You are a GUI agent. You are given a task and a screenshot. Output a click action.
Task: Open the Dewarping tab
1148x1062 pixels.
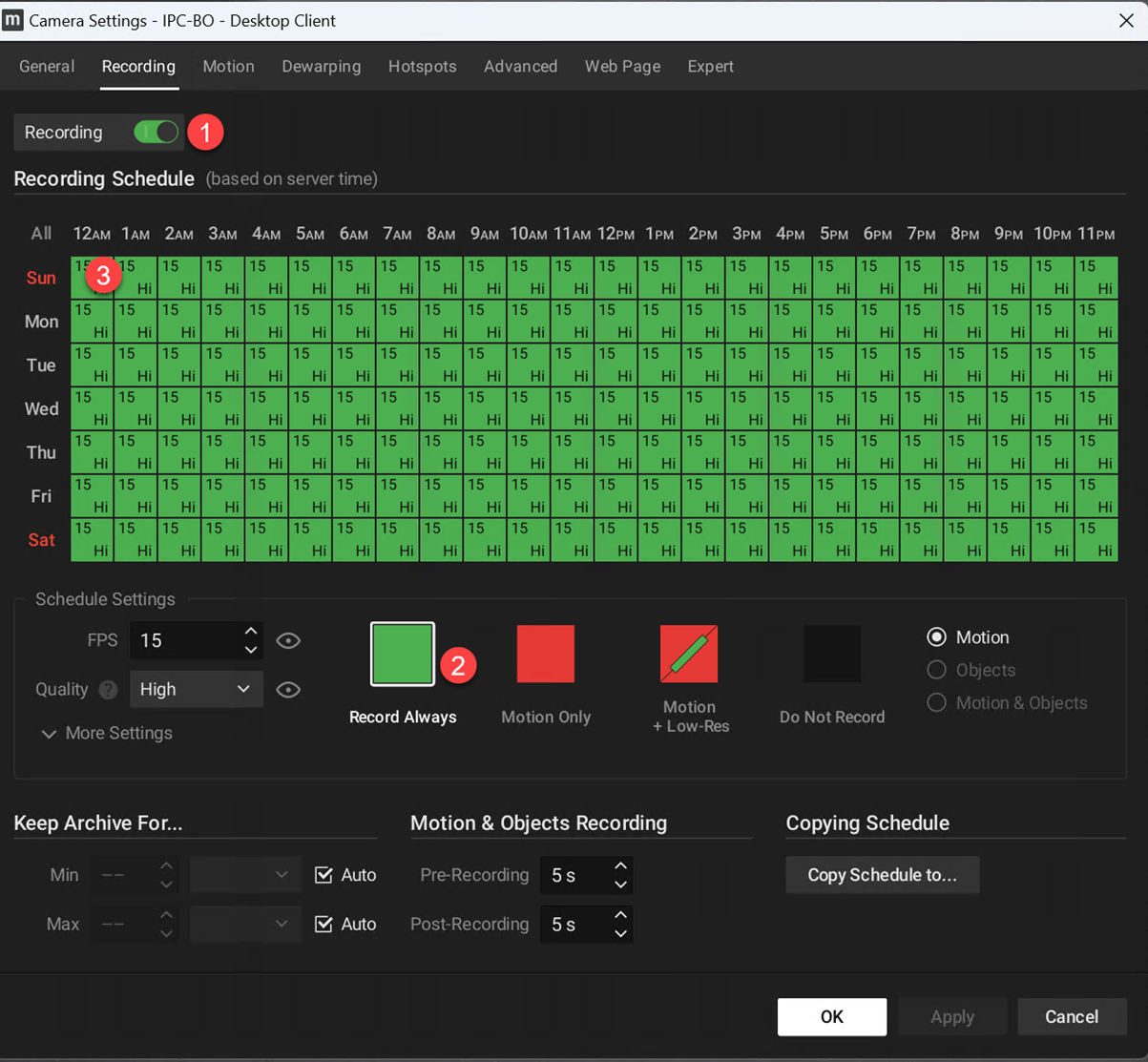[x=321, y=67]
